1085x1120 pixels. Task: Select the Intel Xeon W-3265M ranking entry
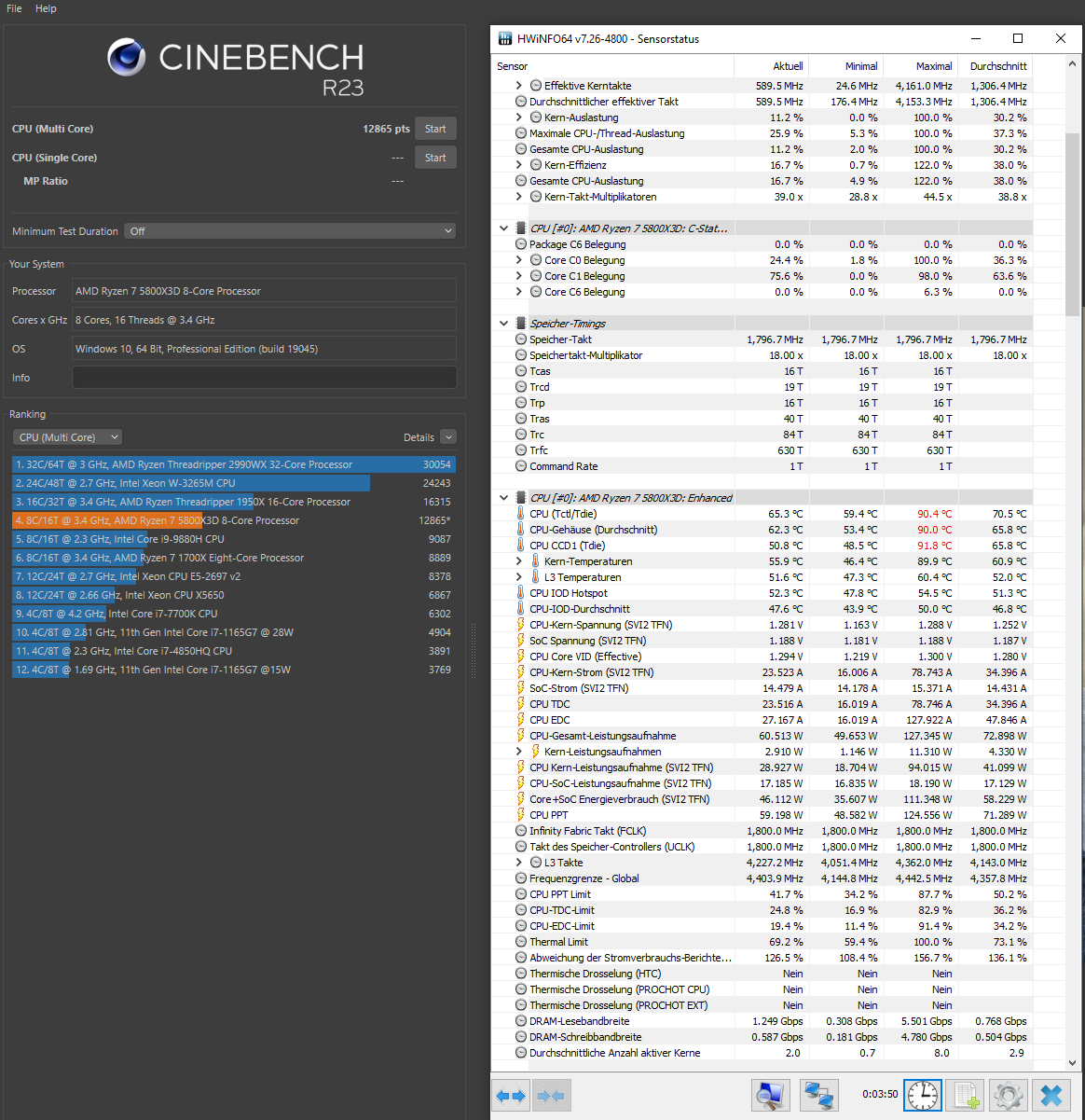coord(234,483)
